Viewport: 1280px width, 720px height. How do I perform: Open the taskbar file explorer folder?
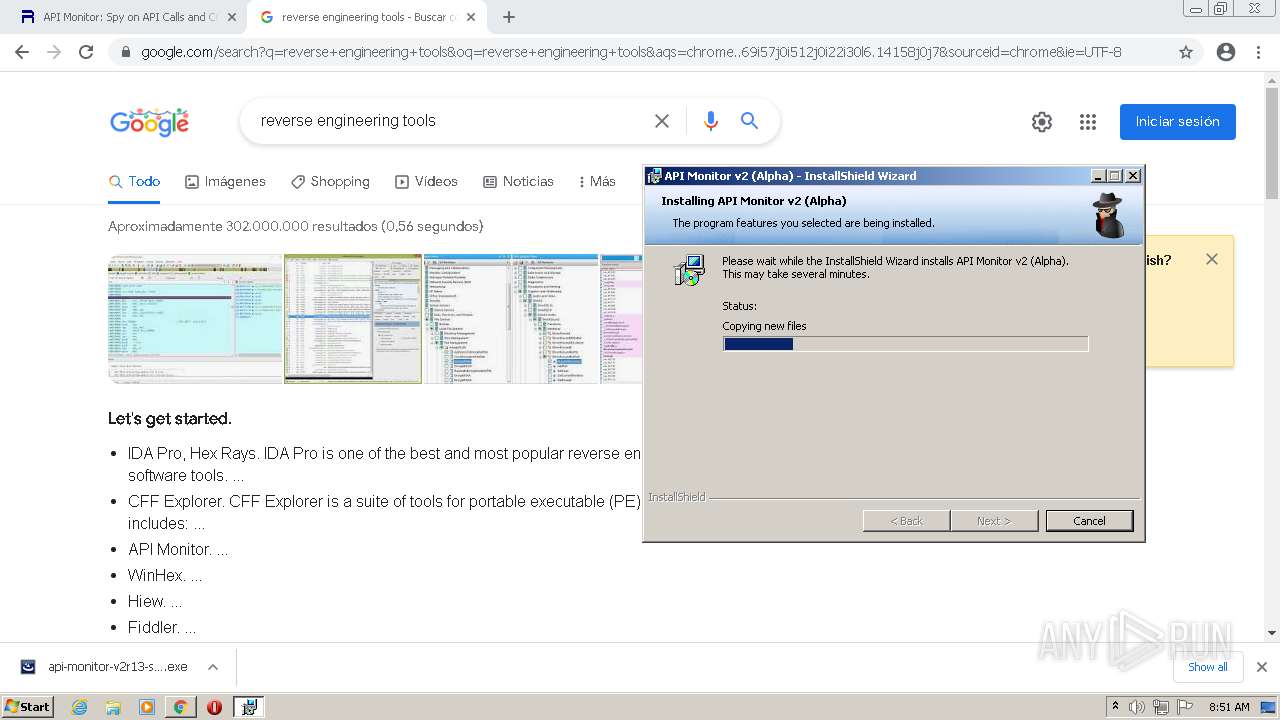(x=113, y=707)
